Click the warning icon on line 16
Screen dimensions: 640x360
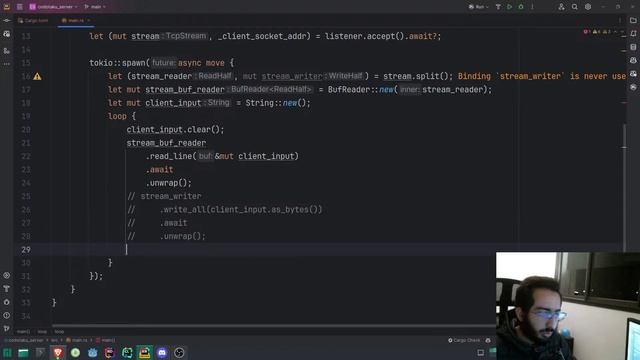tap(37, 76)
